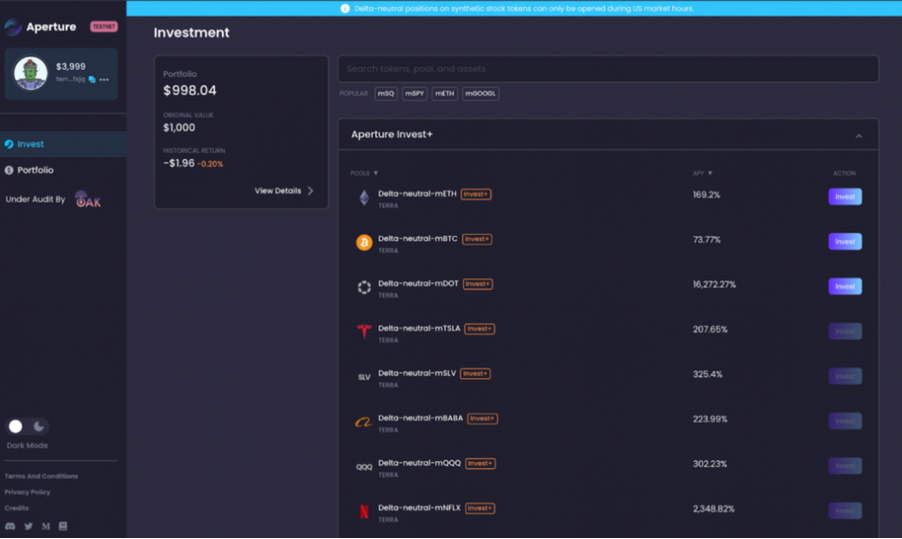This screenshot has width=902, height=539.
Task: Open the Privacy Policy link
Action: tap(28, 492)
